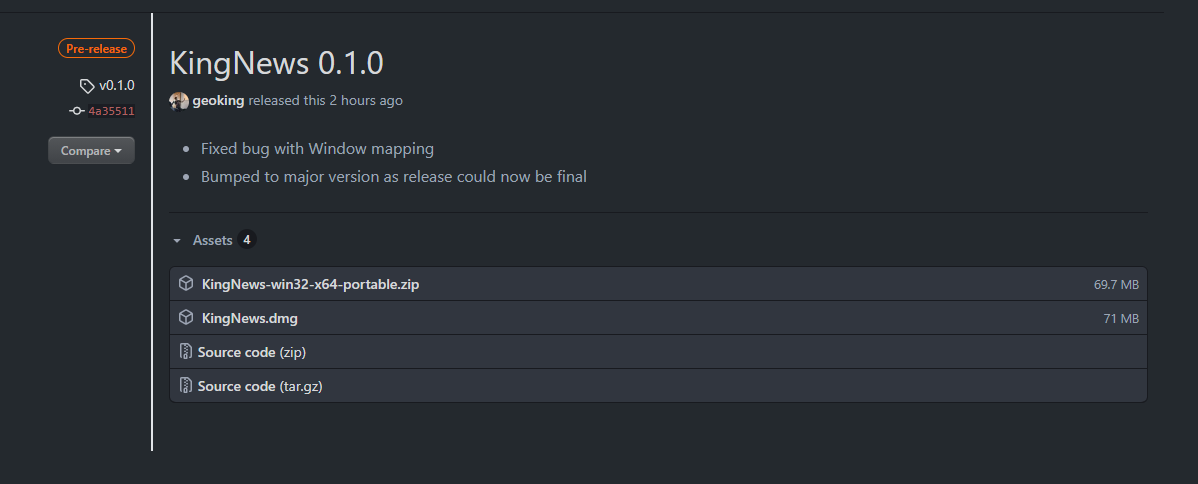Screen dimensions: 1198x484
Task: Open the KingNews 0.1.0 release title
Action: [276, 62]
